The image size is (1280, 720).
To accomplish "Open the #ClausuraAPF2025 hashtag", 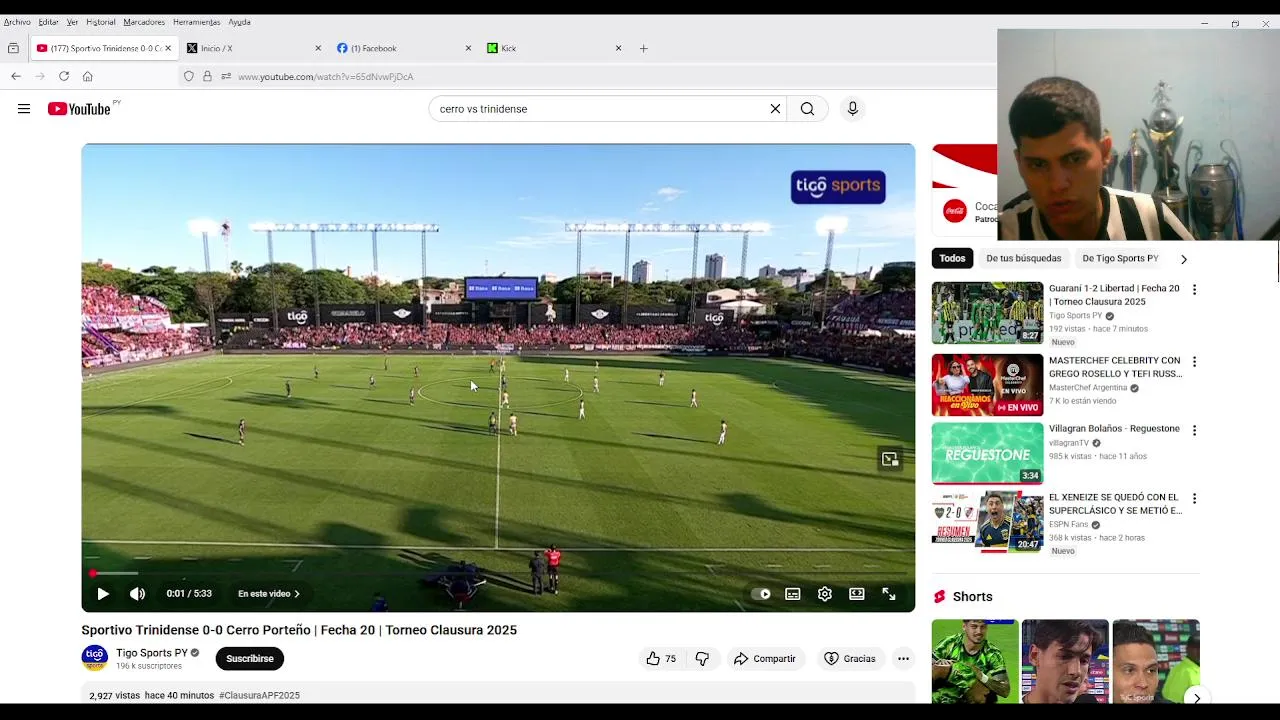I will coord(259,696).
